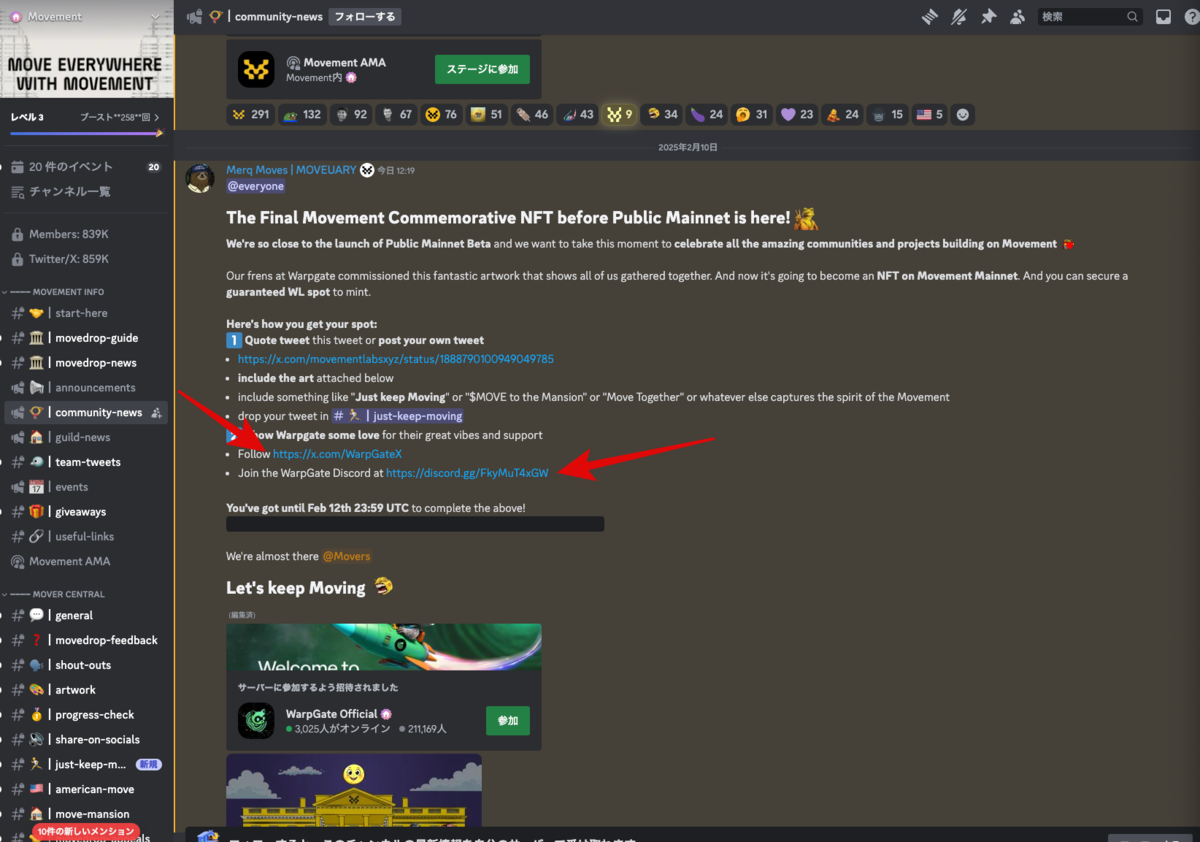Open the movedrop-feedback channel
Image resolution: width=1200 pixels, height=842 pixels.
85,640
